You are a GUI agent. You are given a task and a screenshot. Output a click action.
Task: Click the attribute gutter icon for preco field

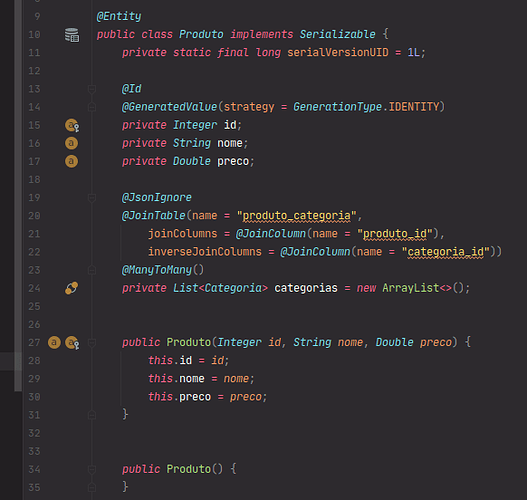[x=71, y=161]
